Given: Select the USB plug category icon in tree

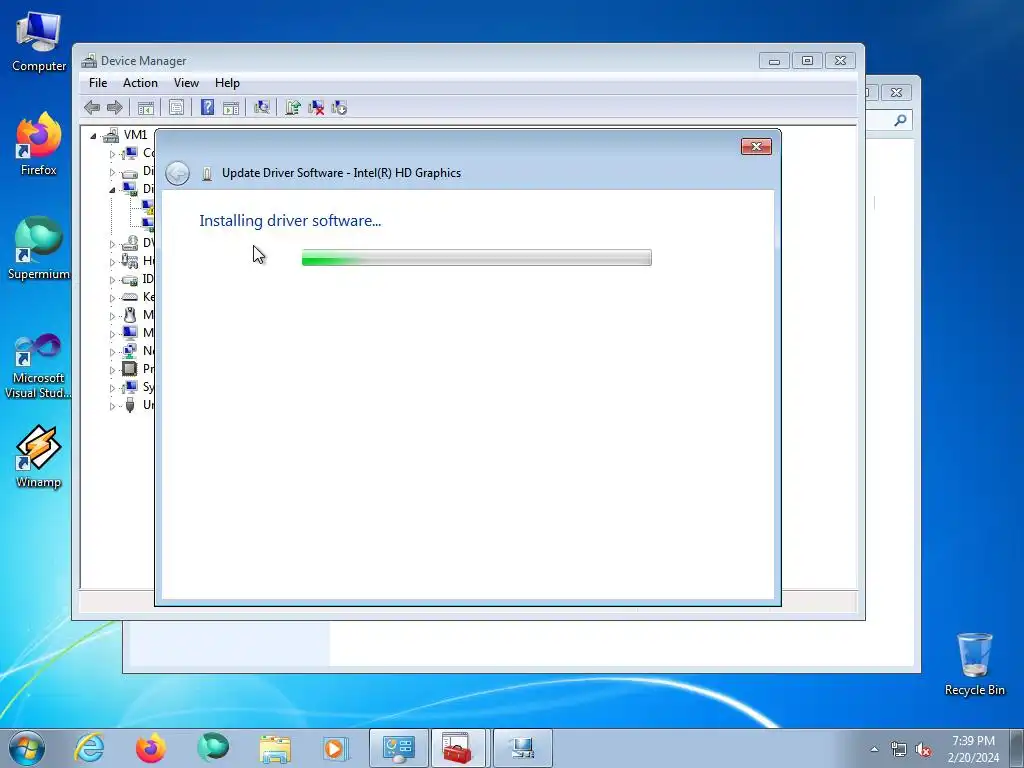Looking at the screenshot, I should pos(130,405).
